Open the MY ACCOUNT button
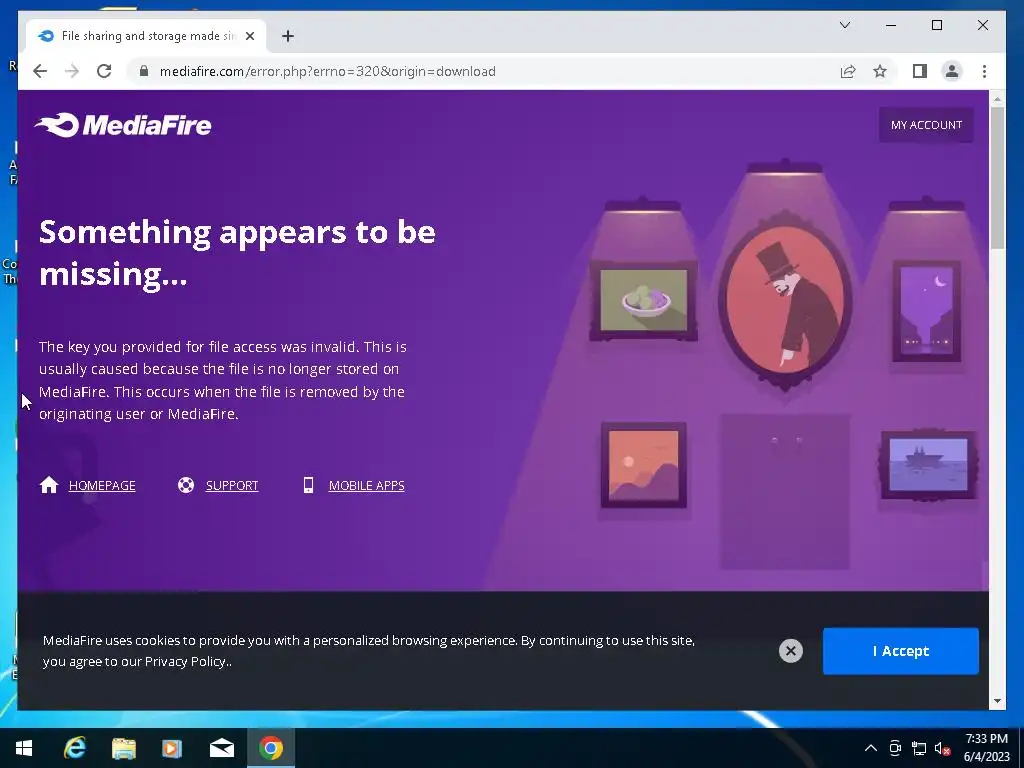1024x768 pixels. pos(926,125)
